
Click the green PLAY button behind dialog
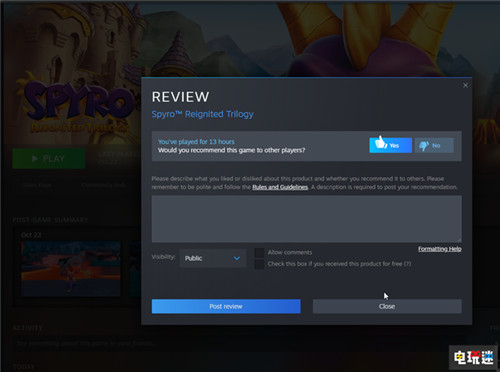[x=49, y=159]
